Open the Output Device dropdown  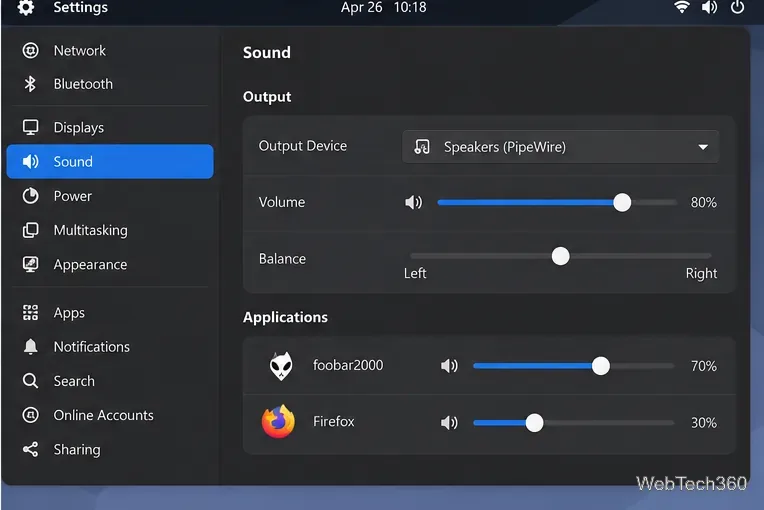(x=560, y=147)
